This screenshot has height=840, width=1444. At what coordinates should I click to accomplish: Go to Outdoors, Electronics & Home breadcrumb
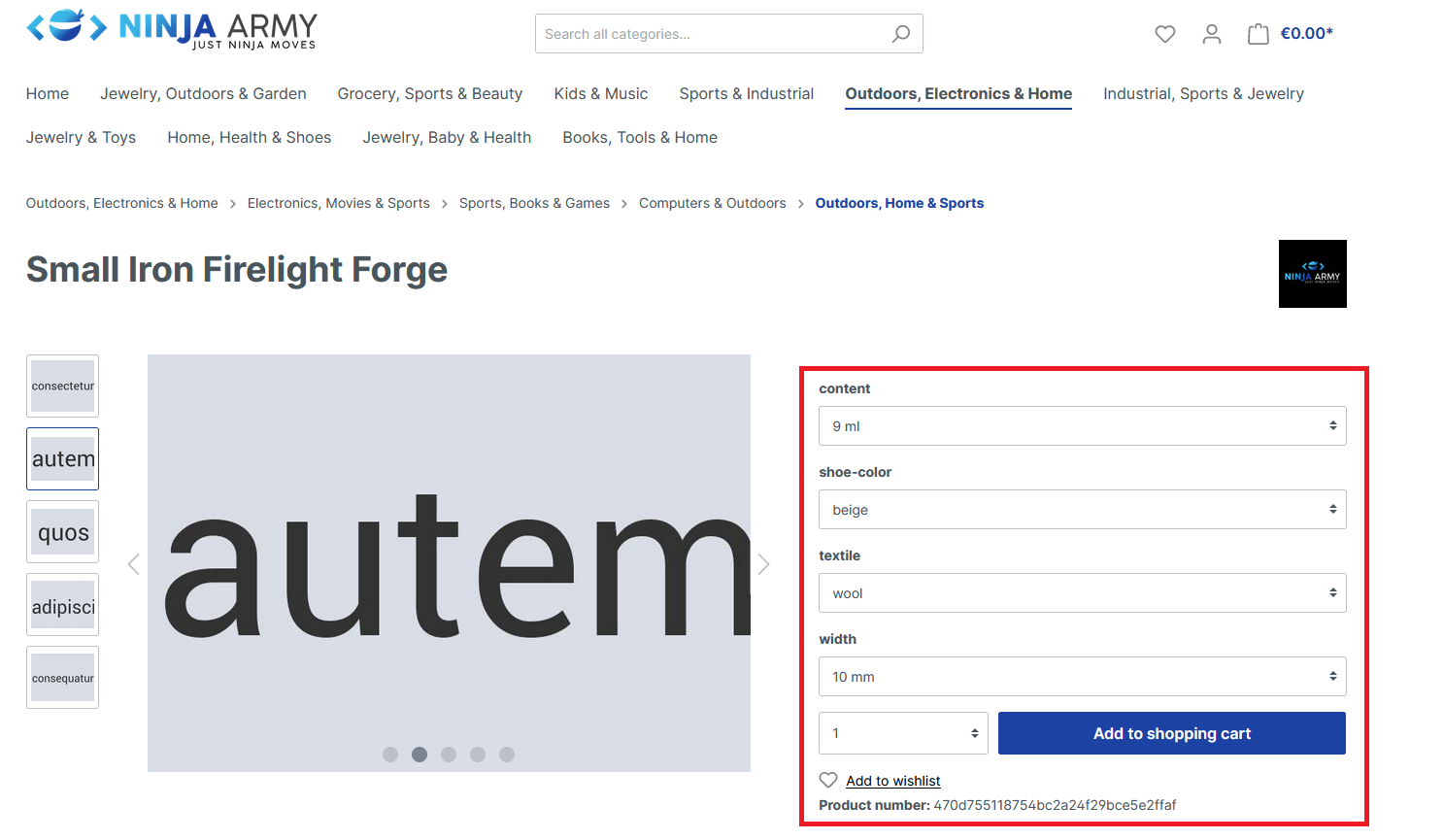[x=122, y=203]
